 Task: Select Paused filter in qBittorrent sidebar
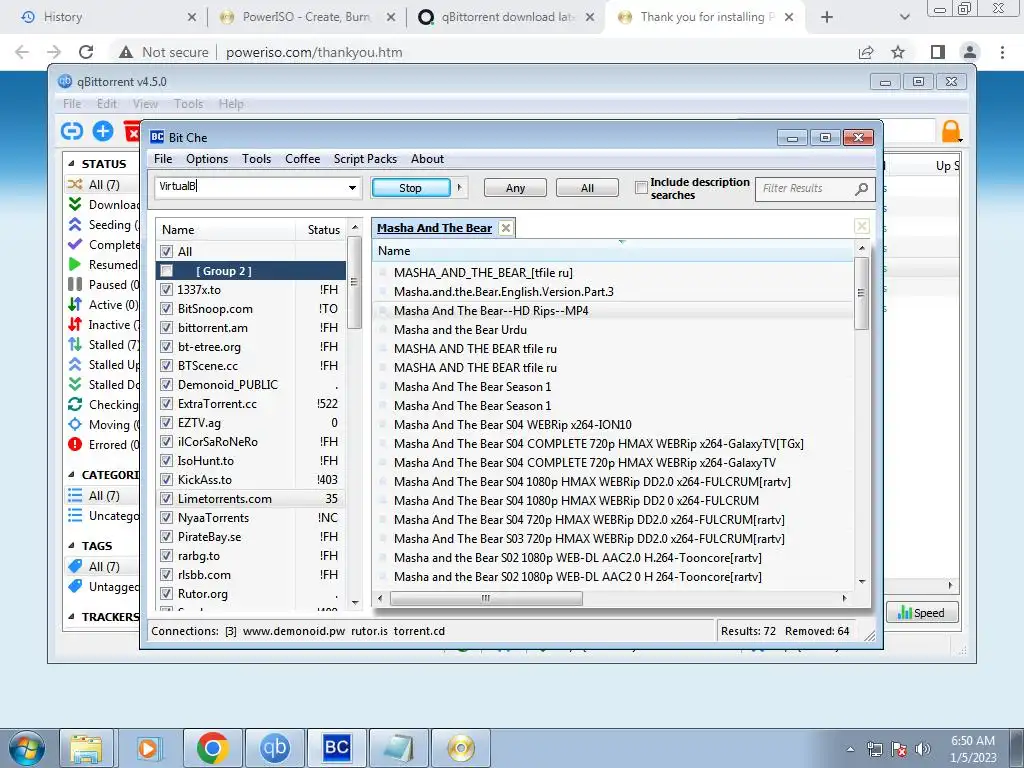[x=103, y=285]
